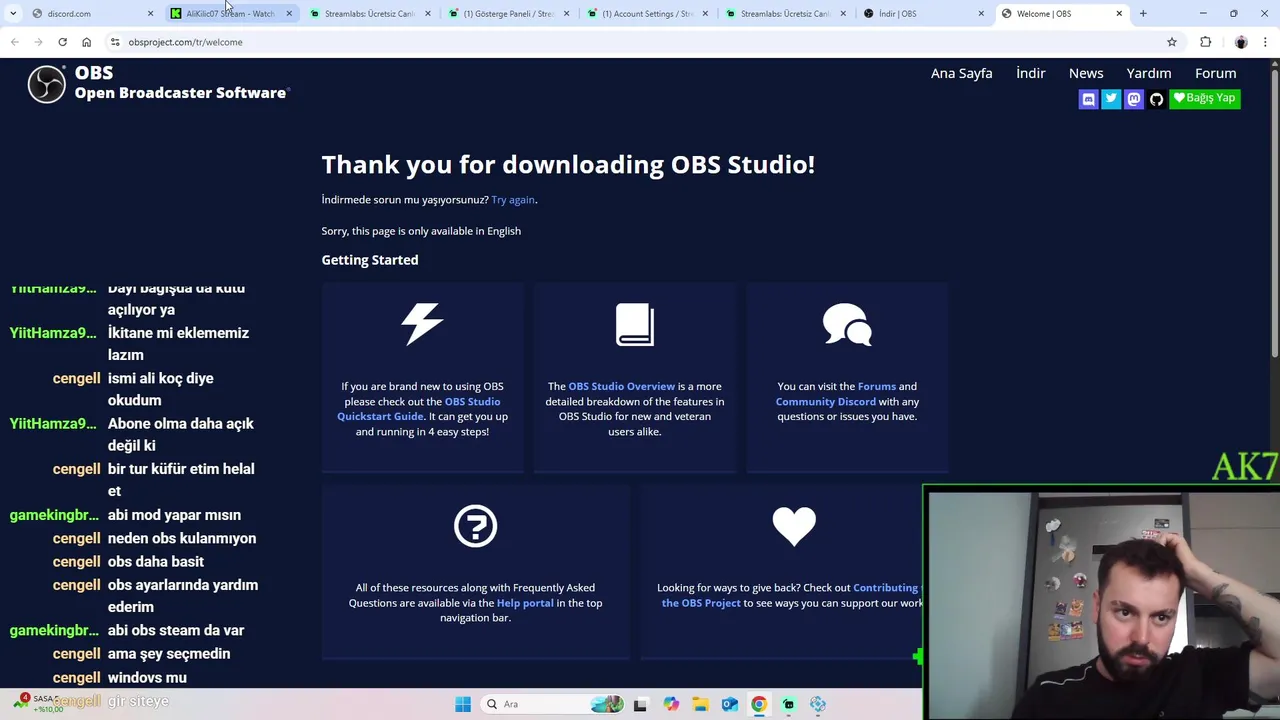Reload the page with browser refresh icon
Viewport: 1280px width, 720px height.
[62, 42]
